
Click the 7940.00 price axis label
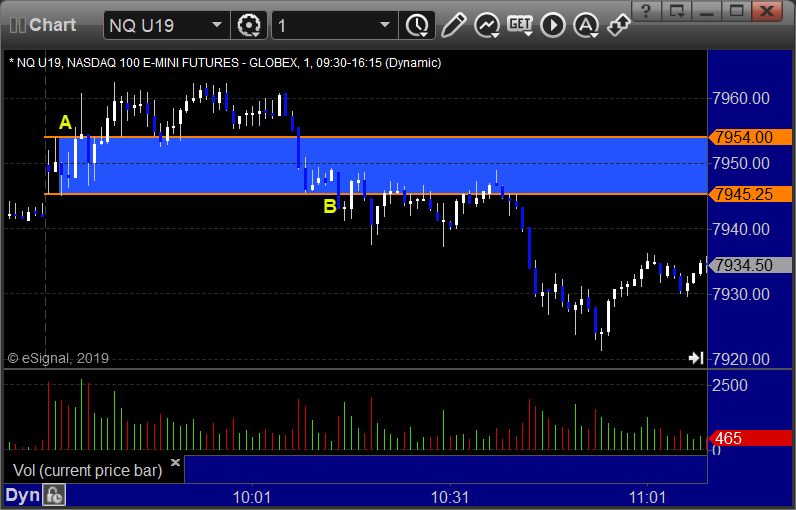[741, 229]
